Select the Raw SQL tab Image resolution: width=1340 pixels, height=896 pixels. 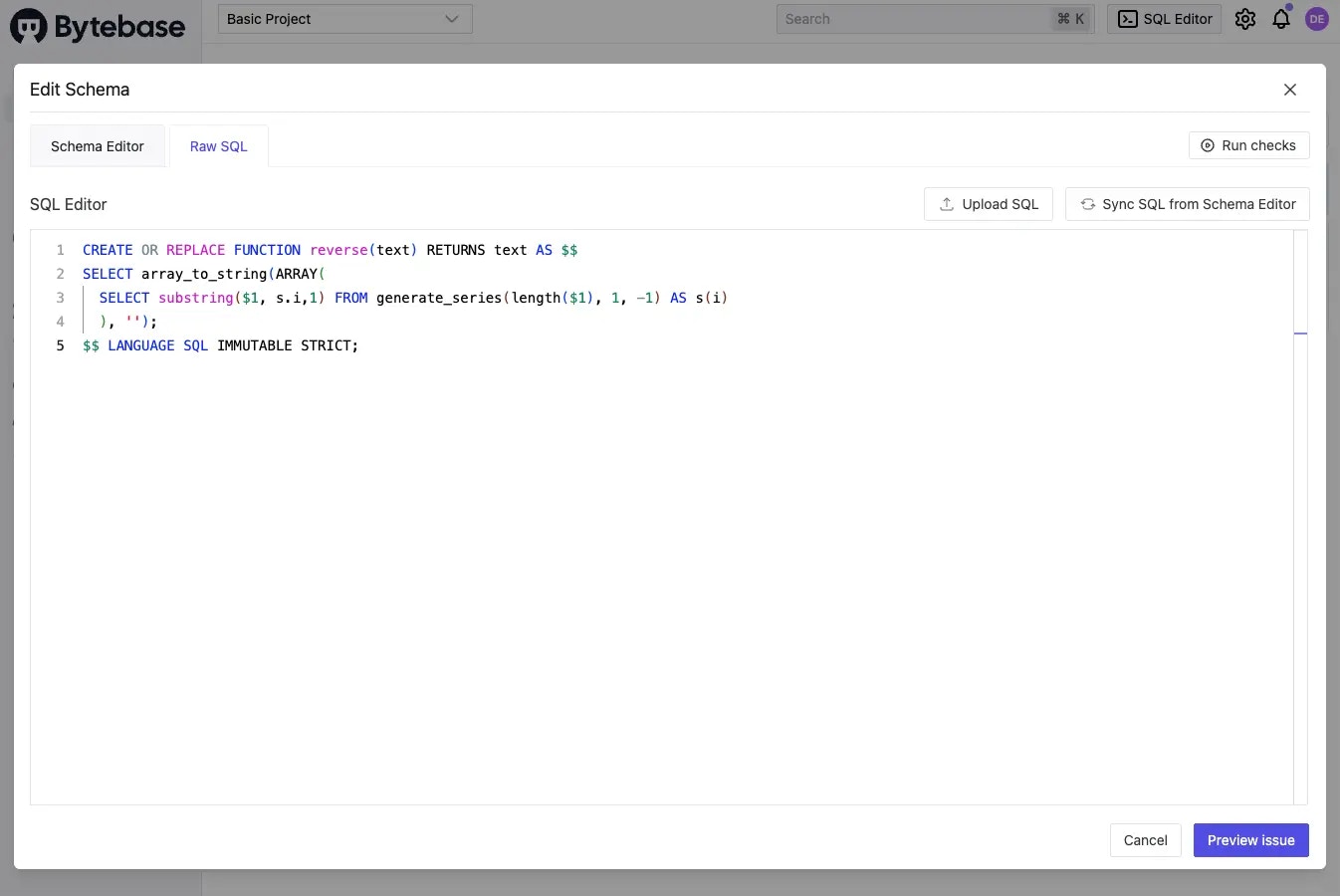218,145
